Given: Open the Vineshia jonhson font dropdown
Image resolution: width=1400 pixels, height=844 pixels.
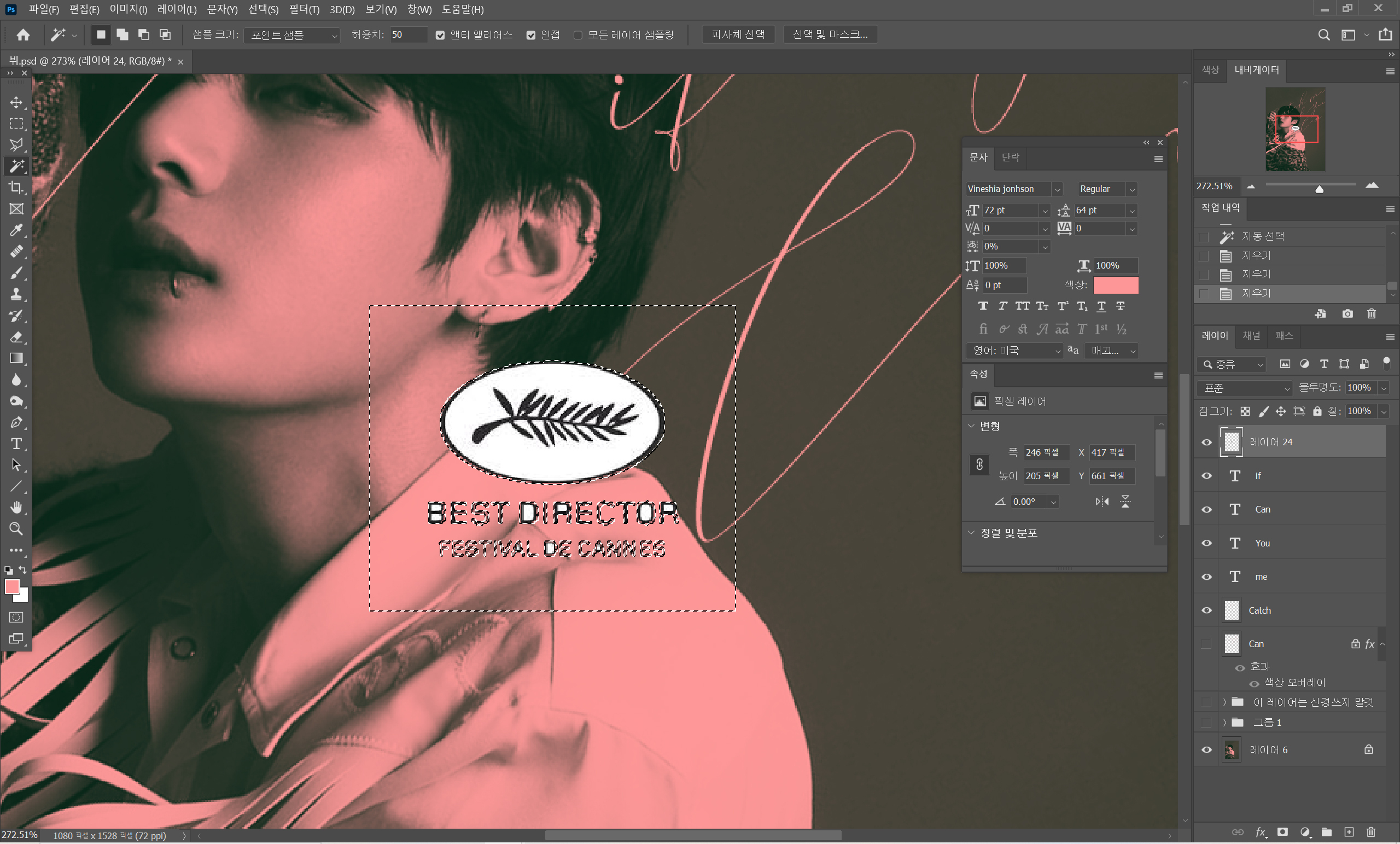Looking at the screenshot, I should point(1058,189).
